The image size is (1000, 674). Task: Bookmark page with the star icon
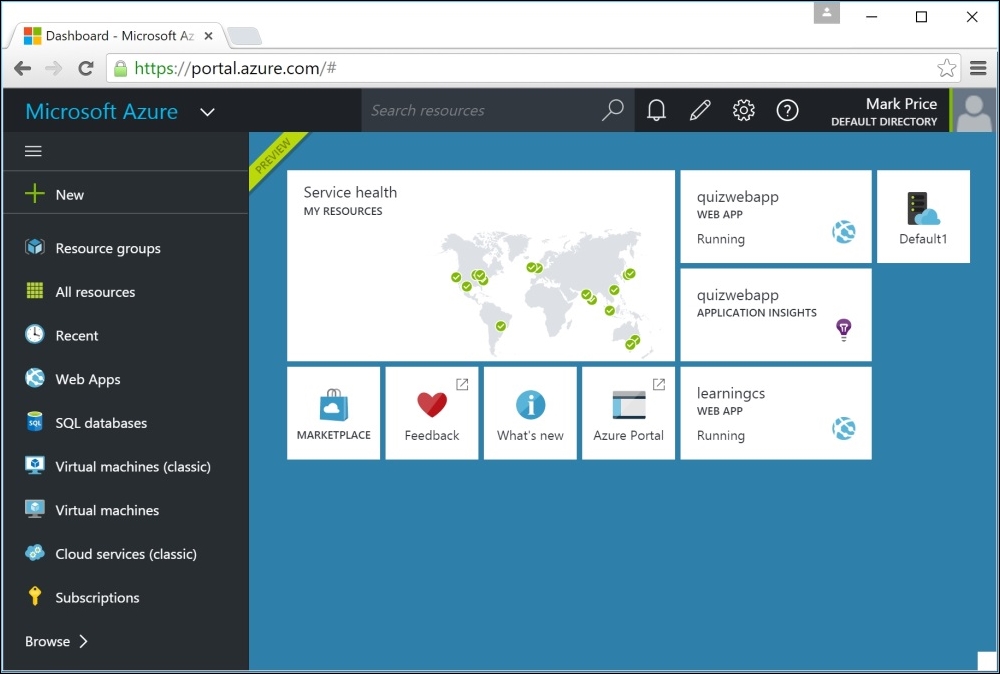[946, 68]
